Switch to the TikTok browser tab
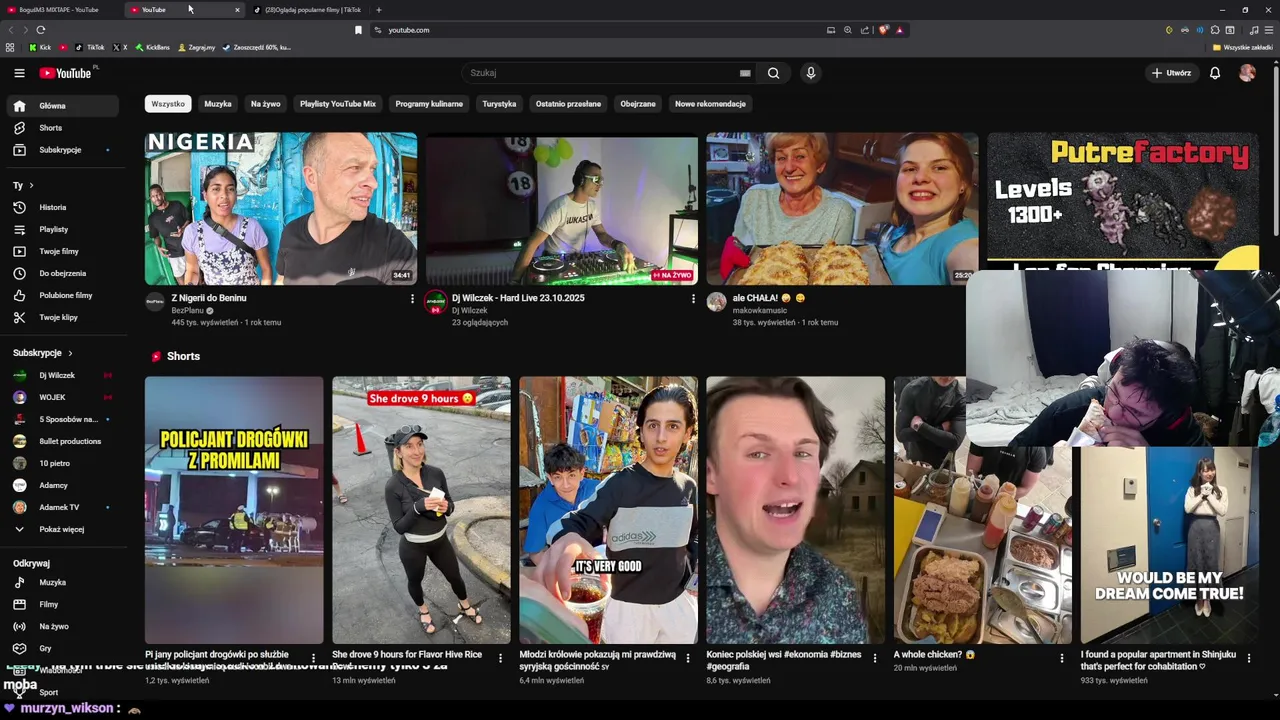1280x720 pixels. point(308,10)
